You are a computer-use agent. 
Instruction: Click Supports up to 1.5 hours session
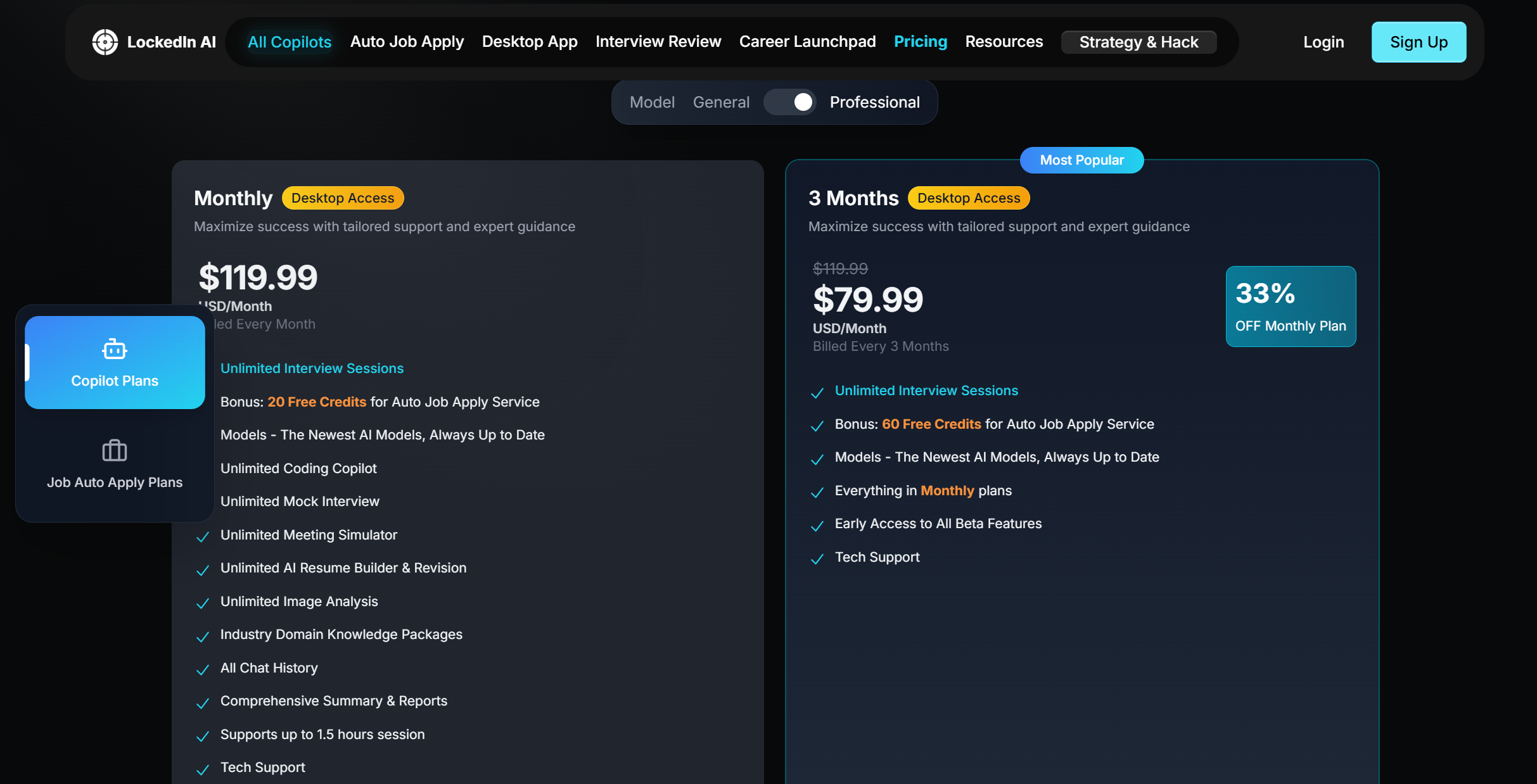pos(322,735)
